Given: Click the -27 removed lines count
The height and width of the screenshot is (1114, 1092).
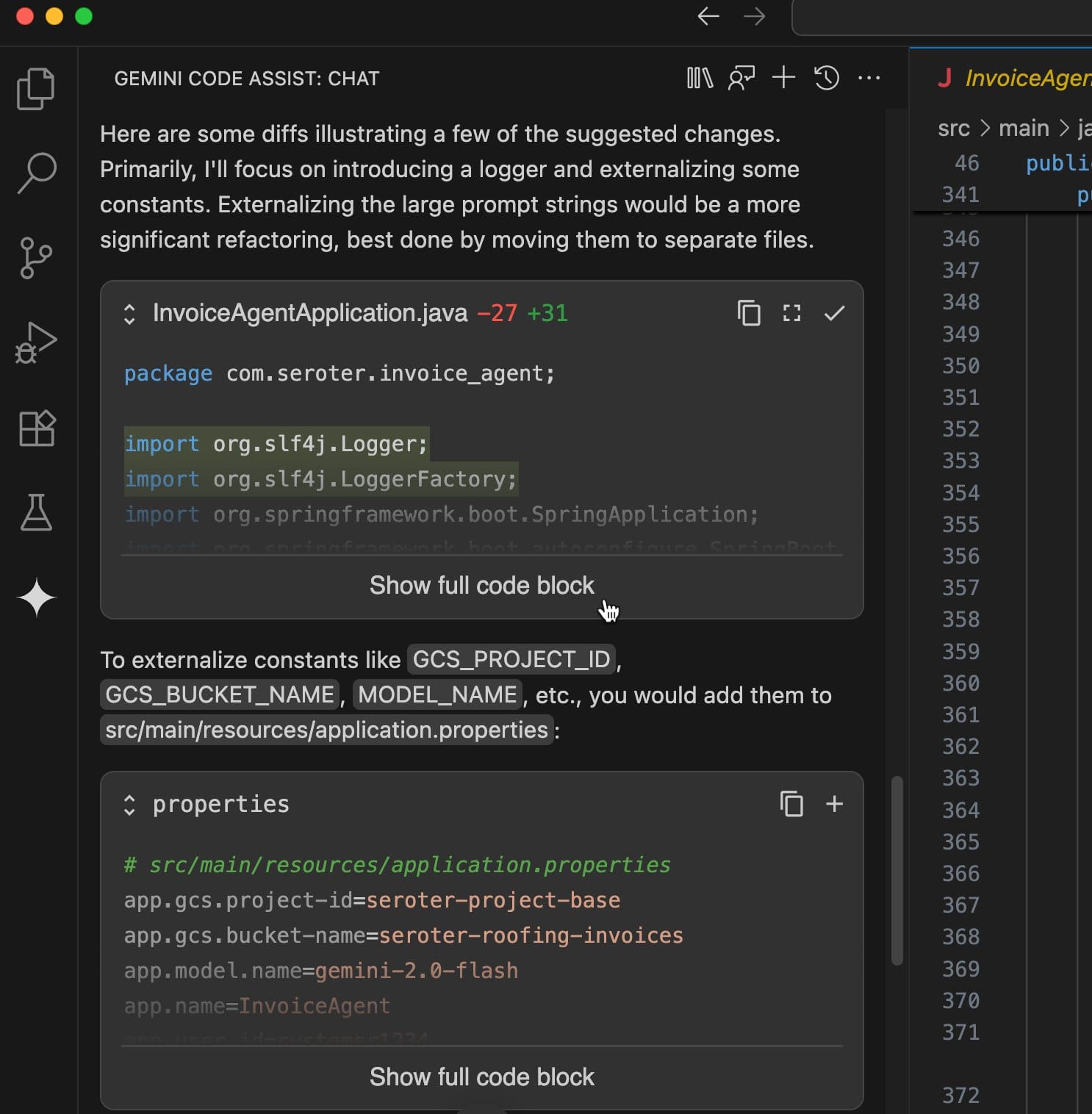Looking at the screenshot, I should tap(497, 313).
